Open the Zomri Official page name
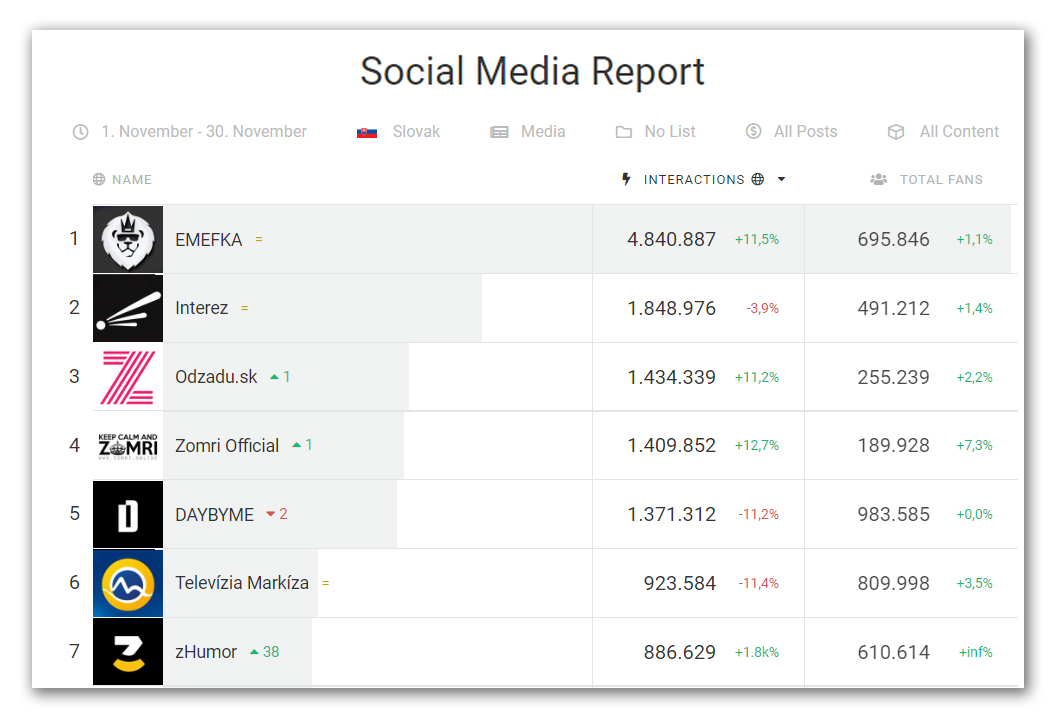 [x=227, y=446]
